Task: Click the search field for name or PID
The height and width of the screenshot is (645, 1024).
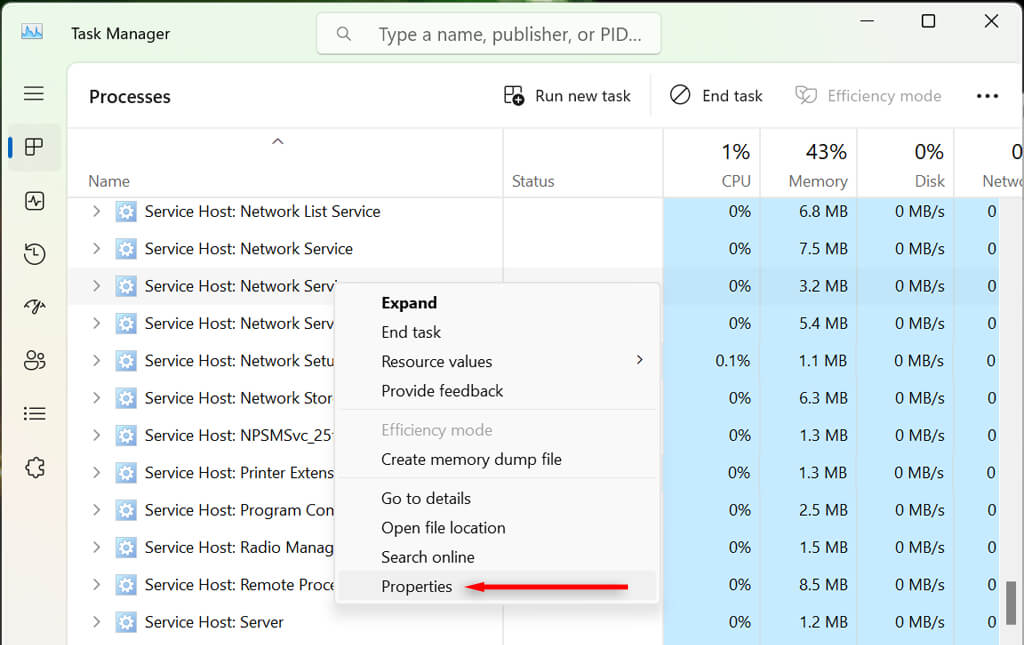Action: [488, 33]
